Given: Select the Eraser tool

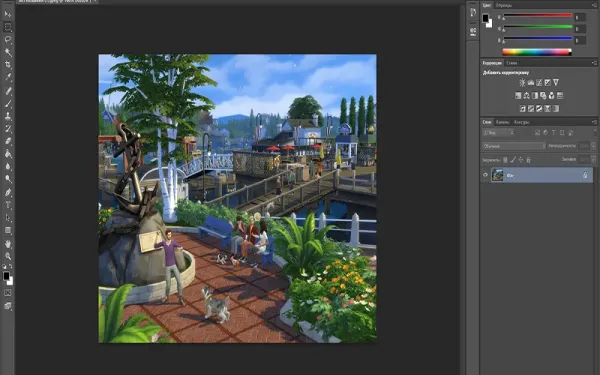Looking at the screenshot, I should (8, 141).
